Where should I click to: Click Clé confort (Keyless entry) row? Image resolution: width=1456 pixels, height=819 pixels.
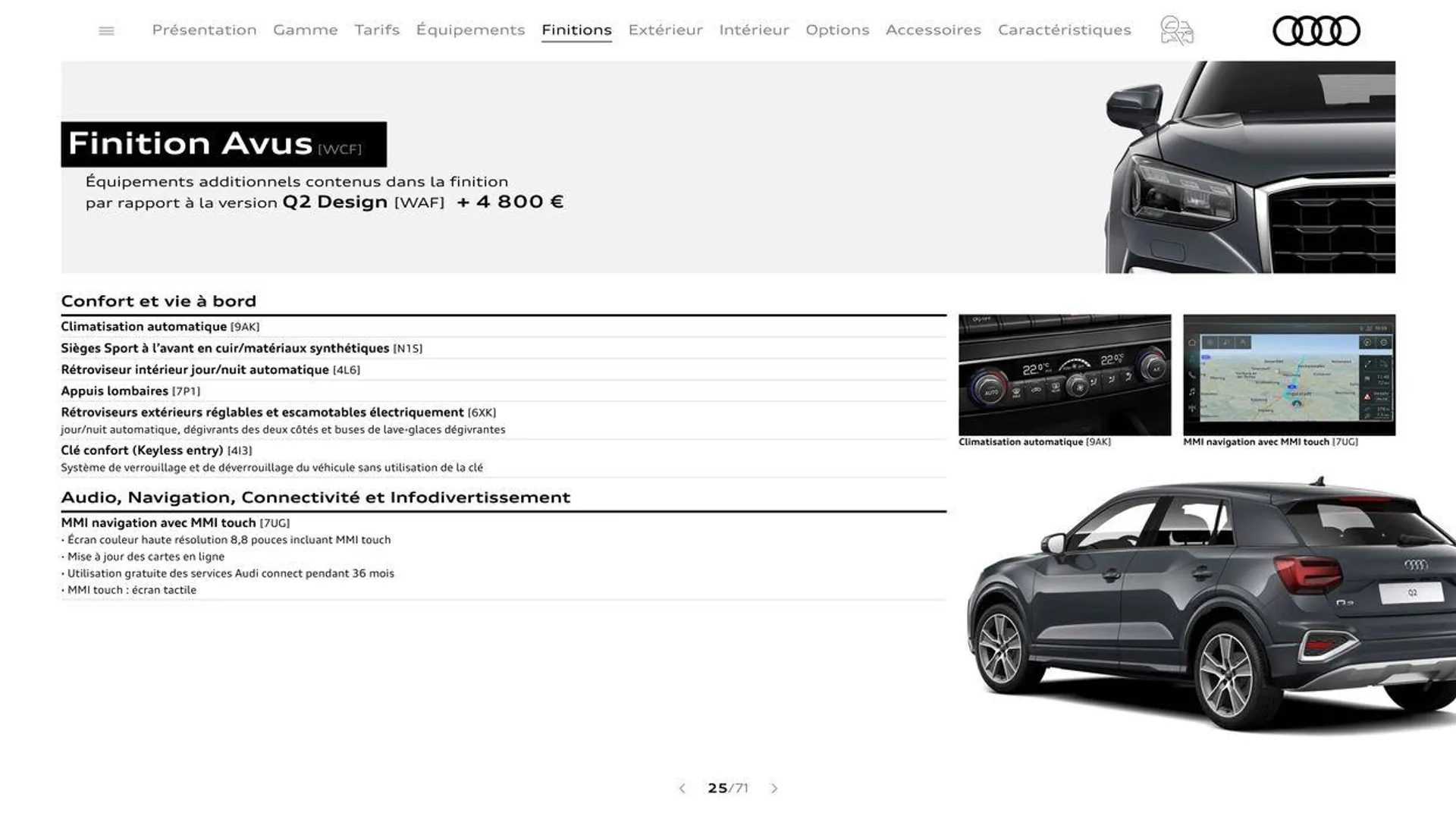tap(504, 459)
